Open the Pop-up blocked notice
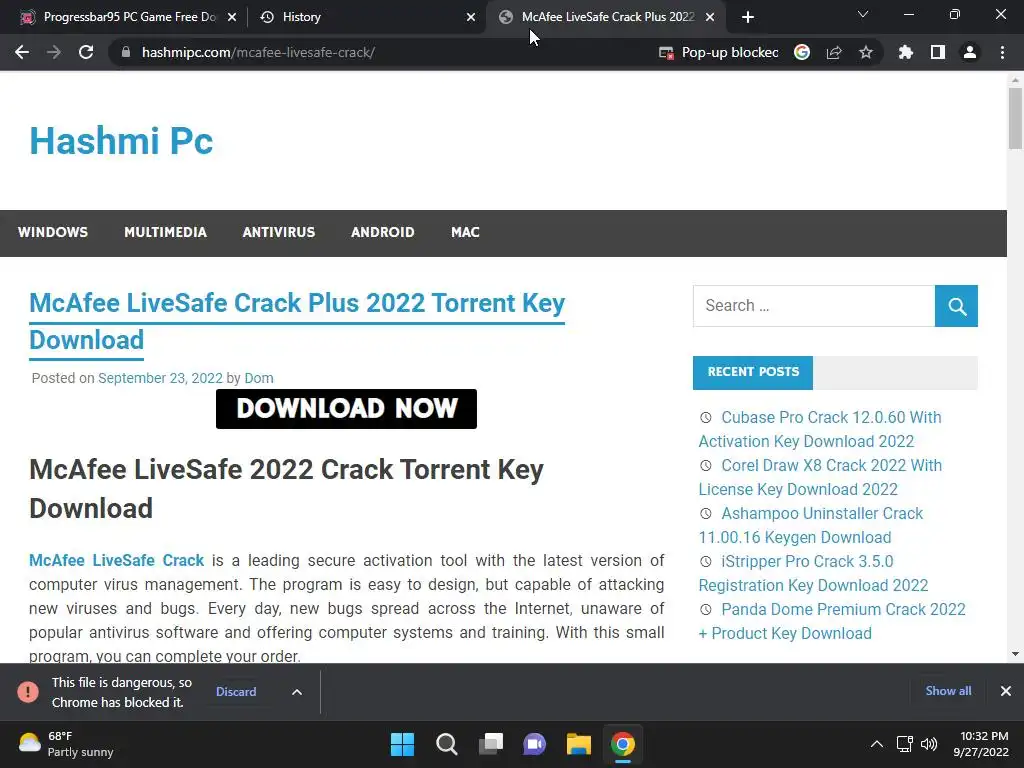 (718, 52)
